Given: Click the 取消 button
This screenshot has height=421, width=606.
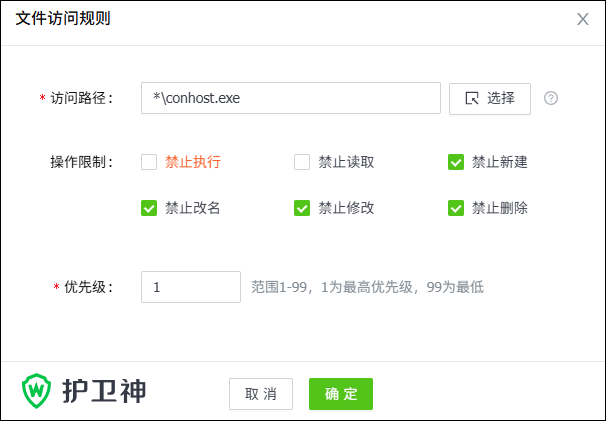Looking at the screenshot, I should 261,394.
